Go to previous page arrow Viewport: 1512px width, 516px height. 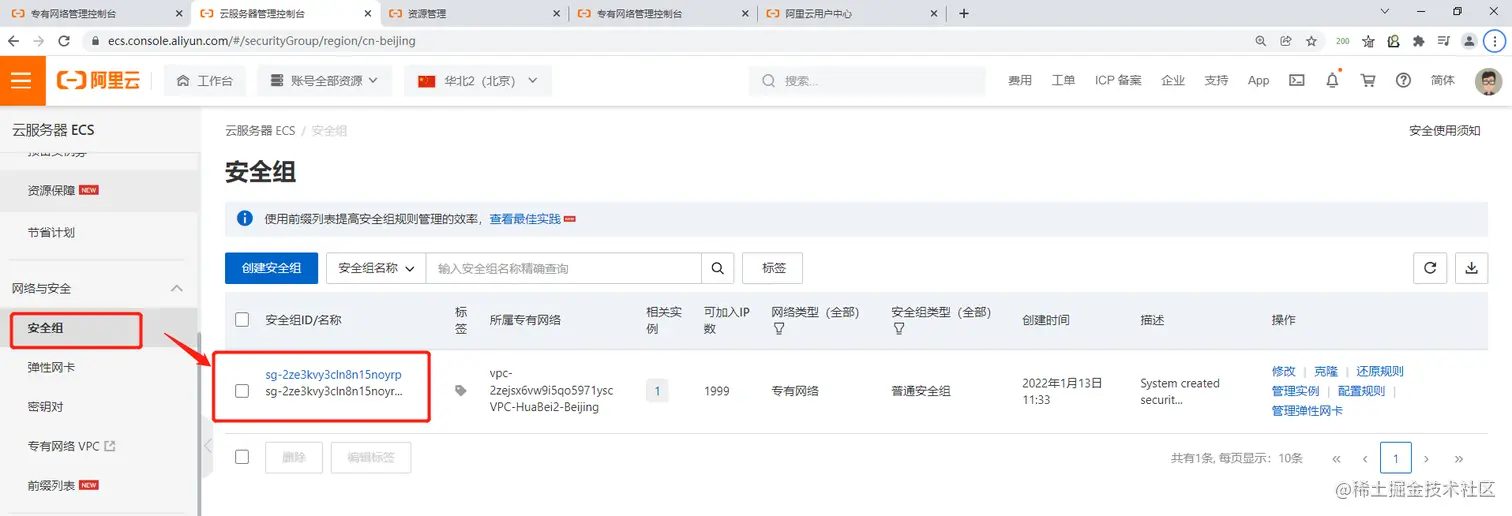click(1365, 458)
